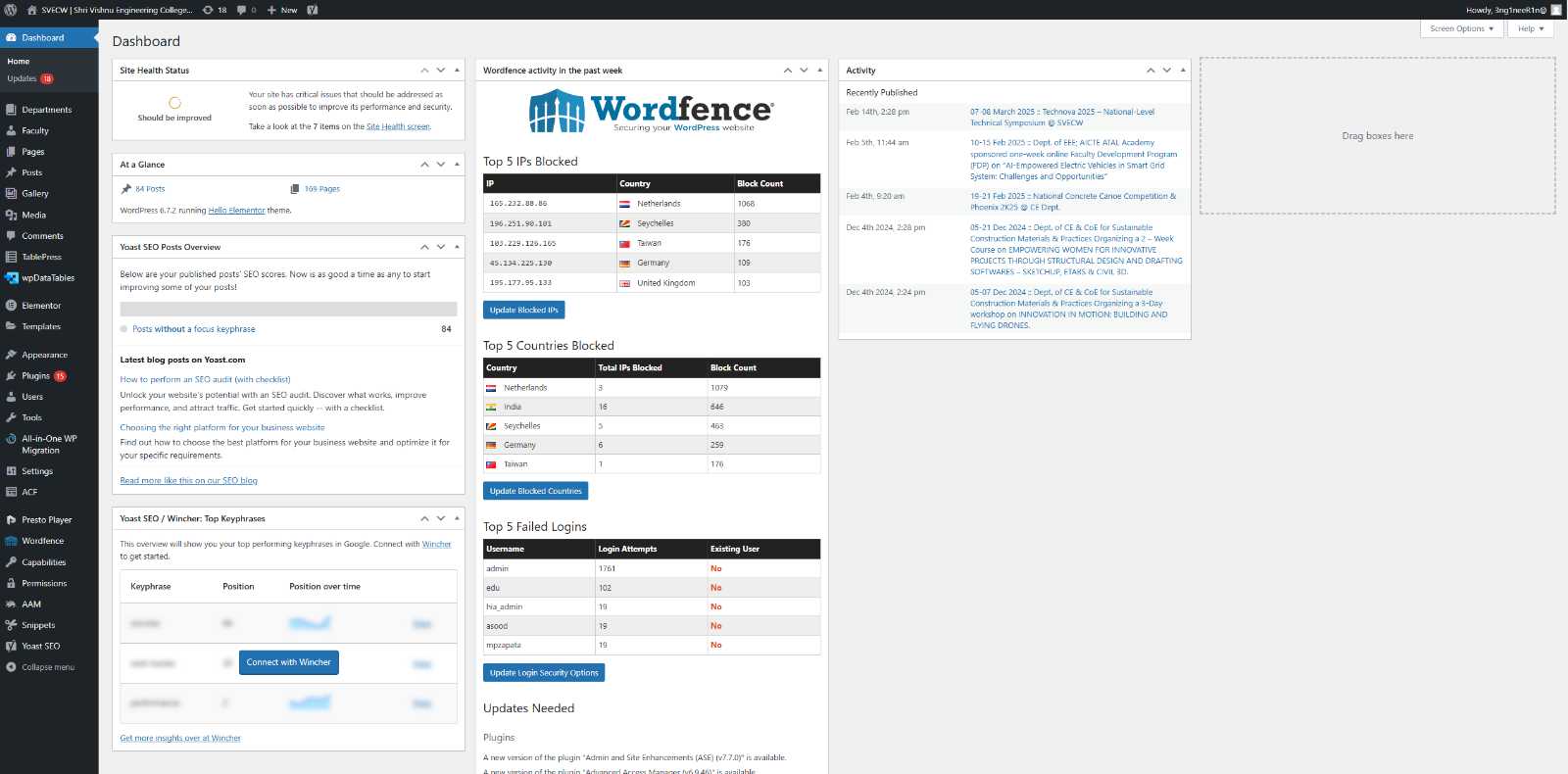Open Get more insights at Wincher link
Screen dimensions: 1568x774
180,739
